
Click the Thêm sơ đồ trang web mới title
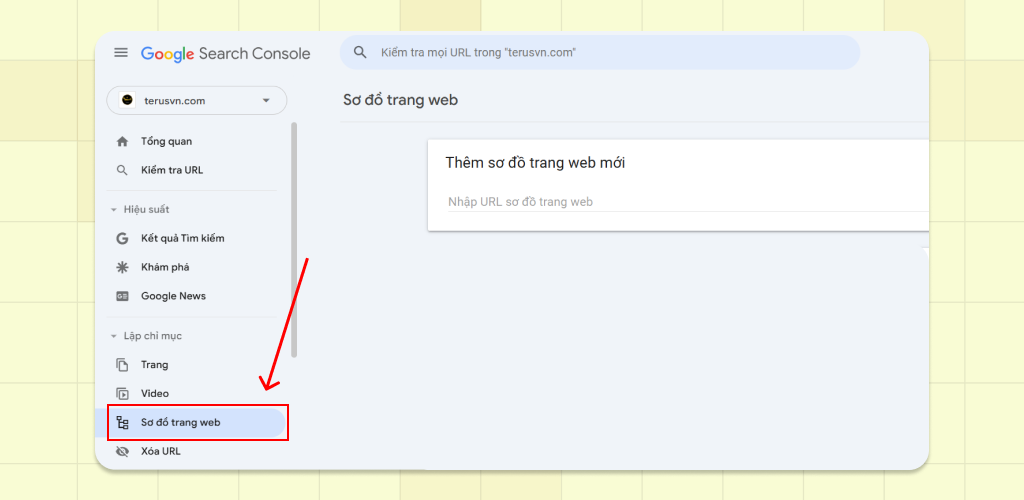pyautogui.click(x=535, y=163)
